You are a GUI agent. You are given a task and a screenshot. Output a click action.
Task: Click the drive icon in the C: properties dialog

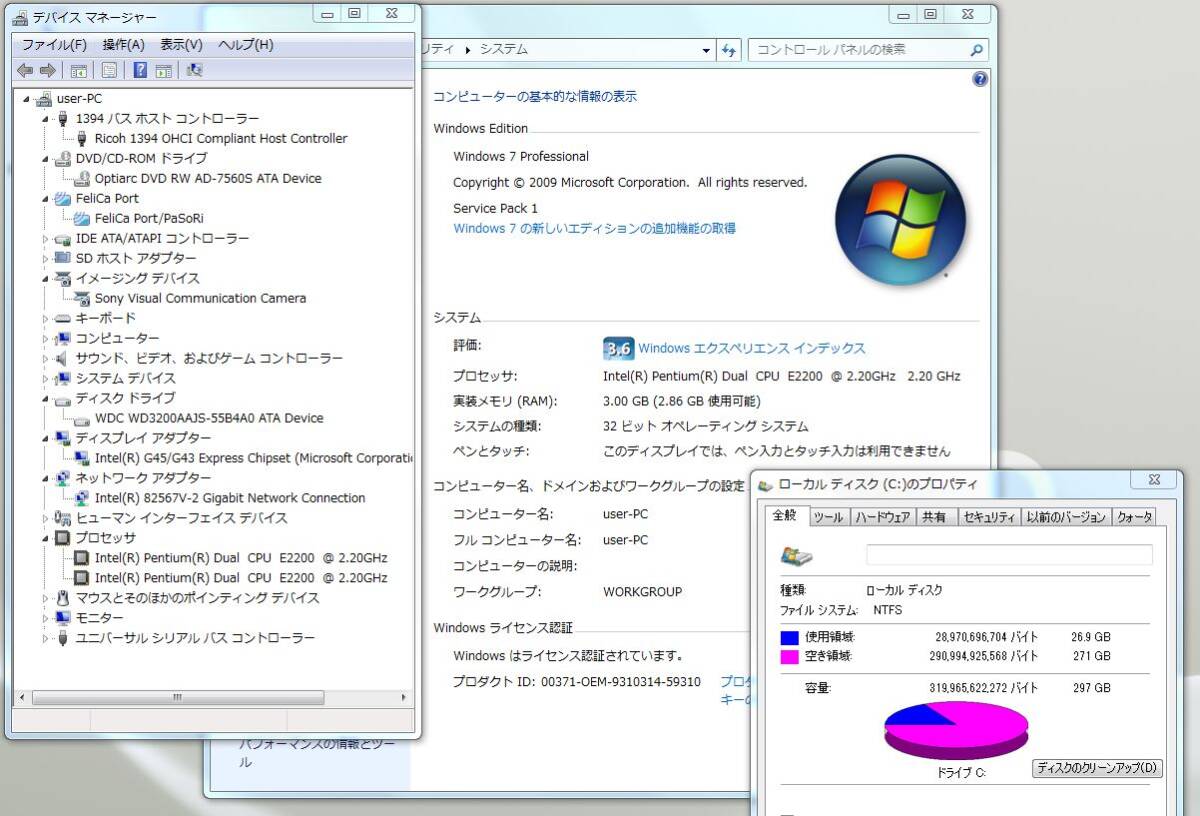click(797, 556)
